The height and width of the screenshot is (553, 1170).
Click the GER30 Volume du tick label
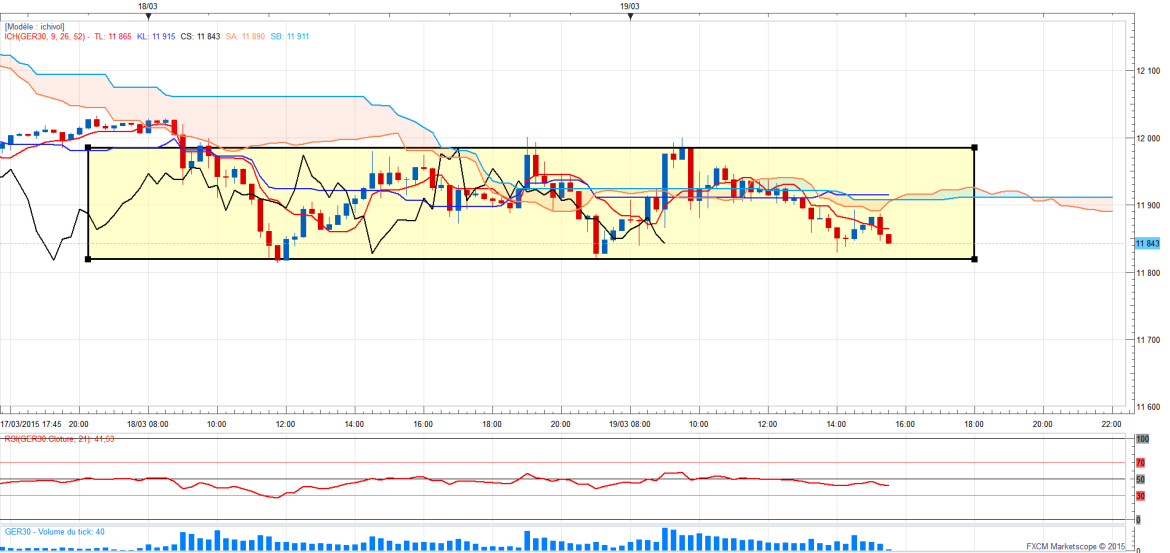[x=55, y=532]
